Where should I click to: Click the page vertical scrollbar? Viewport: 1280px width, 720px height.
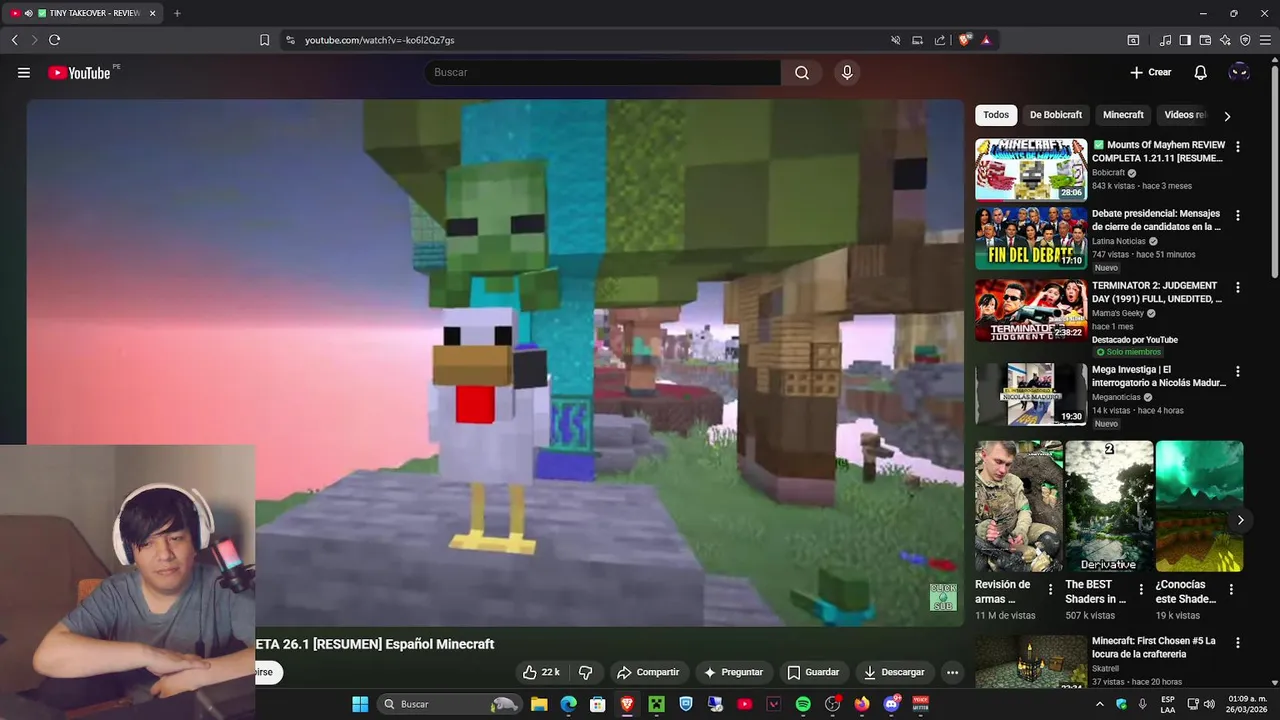pos(1274,170)
